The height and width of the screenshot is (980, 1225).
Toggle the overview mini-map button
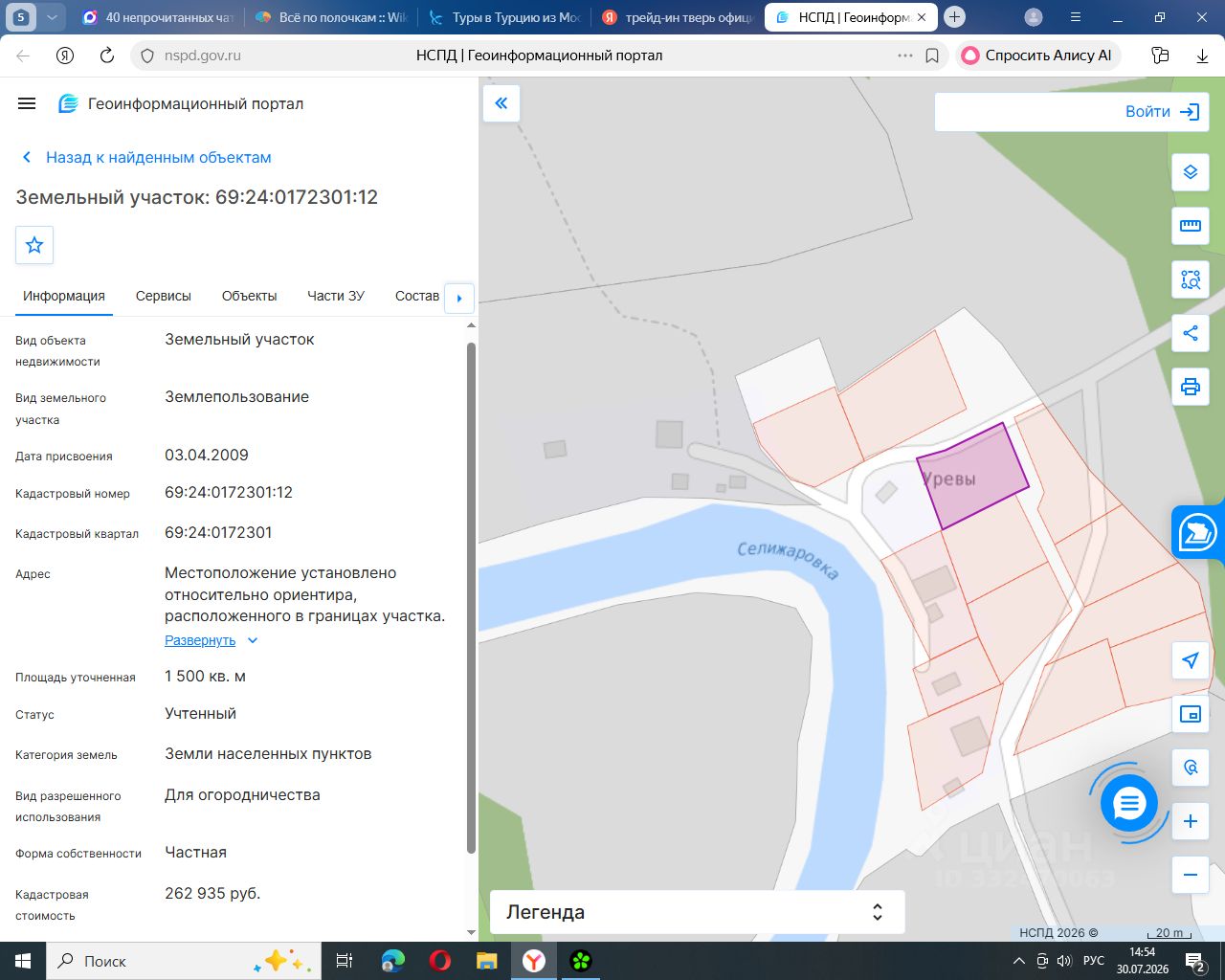1191,714
